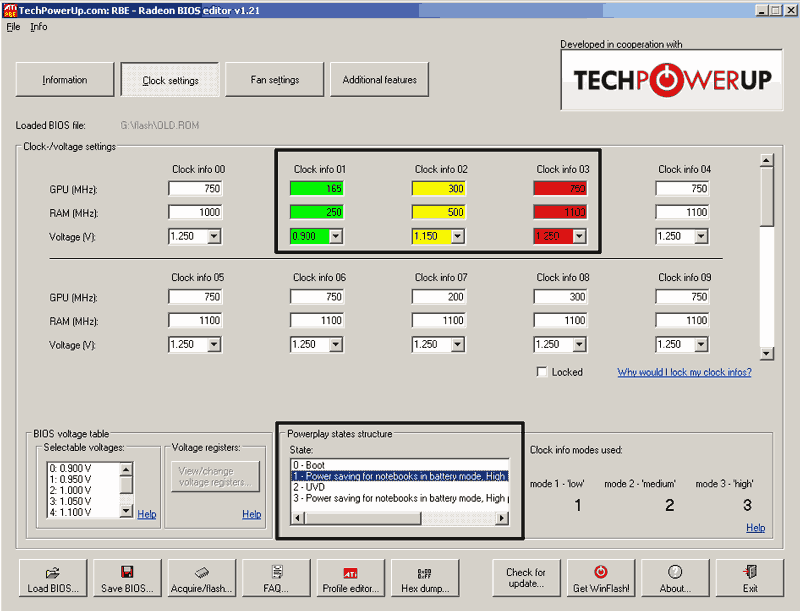
Task: Open the About dialog button
Action: coord(675,579)
